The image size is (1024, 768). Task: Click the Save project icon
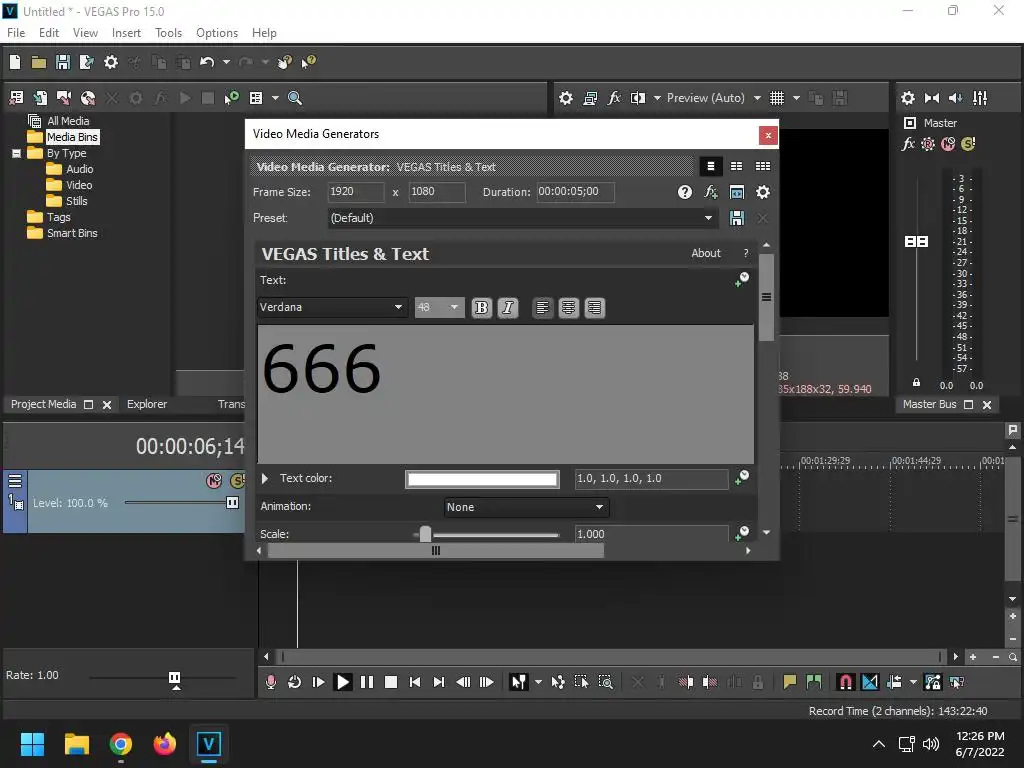click(63, 62)
